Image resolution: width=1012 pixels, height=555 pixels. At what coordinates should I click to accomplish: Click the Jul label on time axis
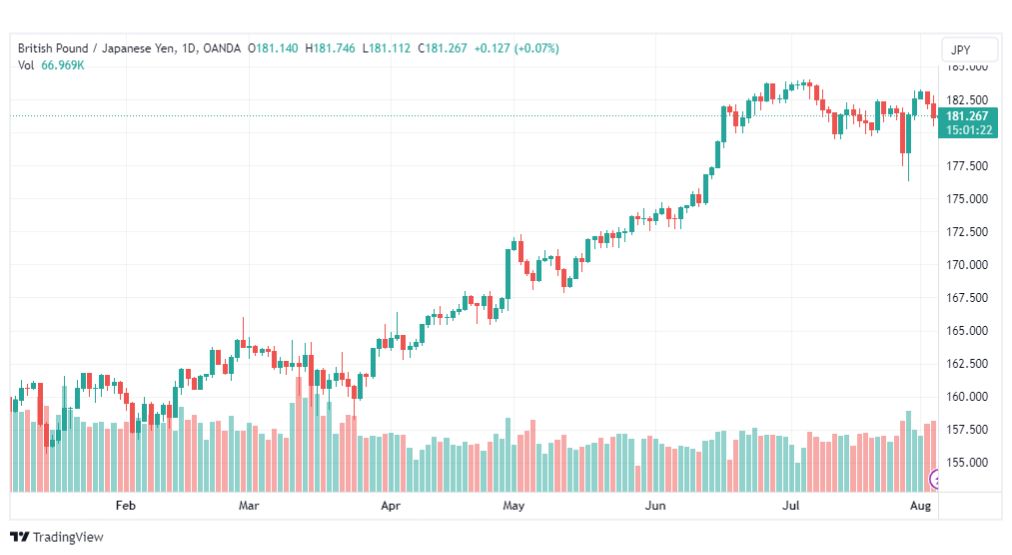pos(791,505)
